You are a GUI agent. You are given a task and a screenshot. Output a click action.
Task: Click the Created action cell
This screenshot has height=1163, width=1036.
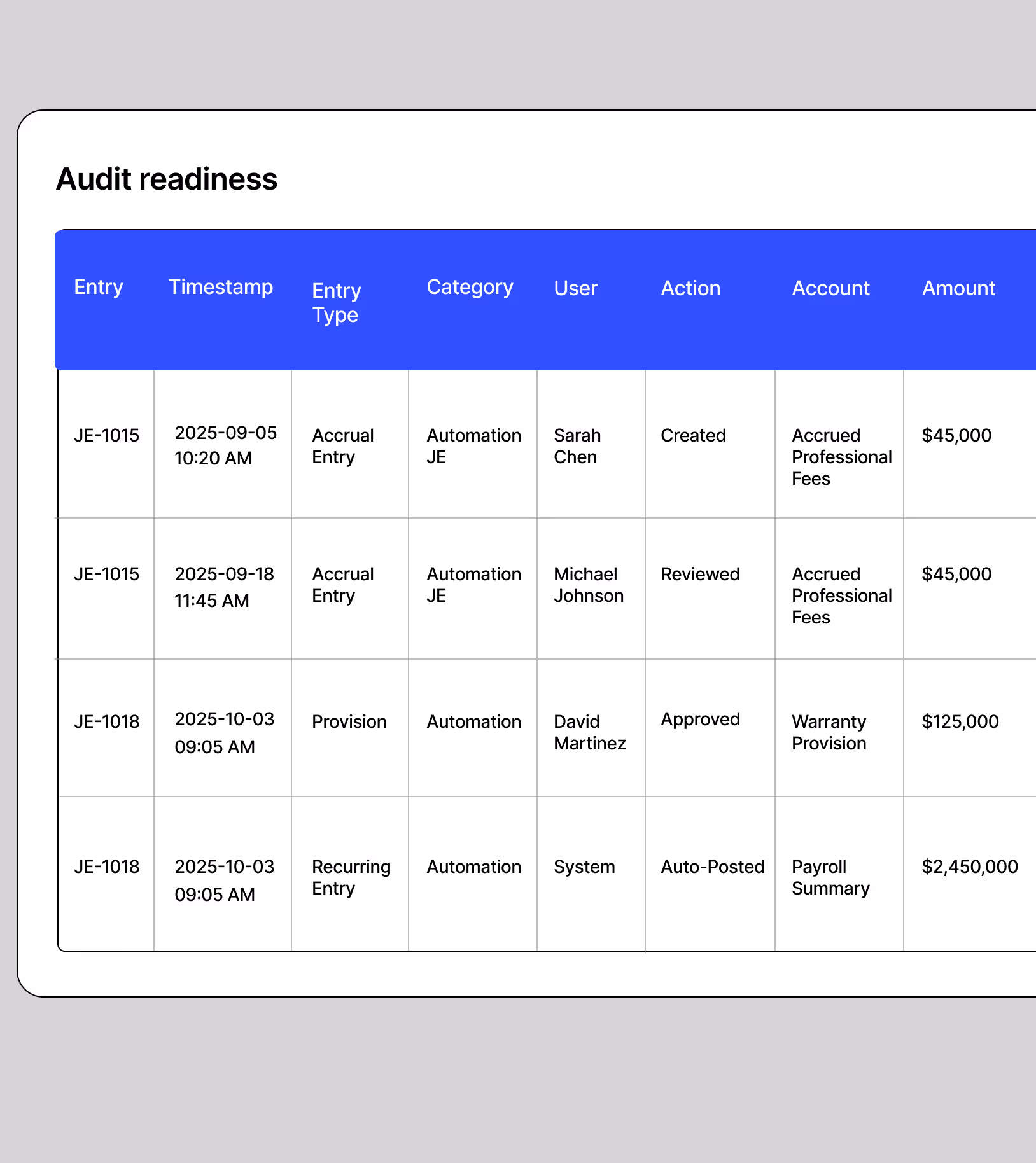693,435
